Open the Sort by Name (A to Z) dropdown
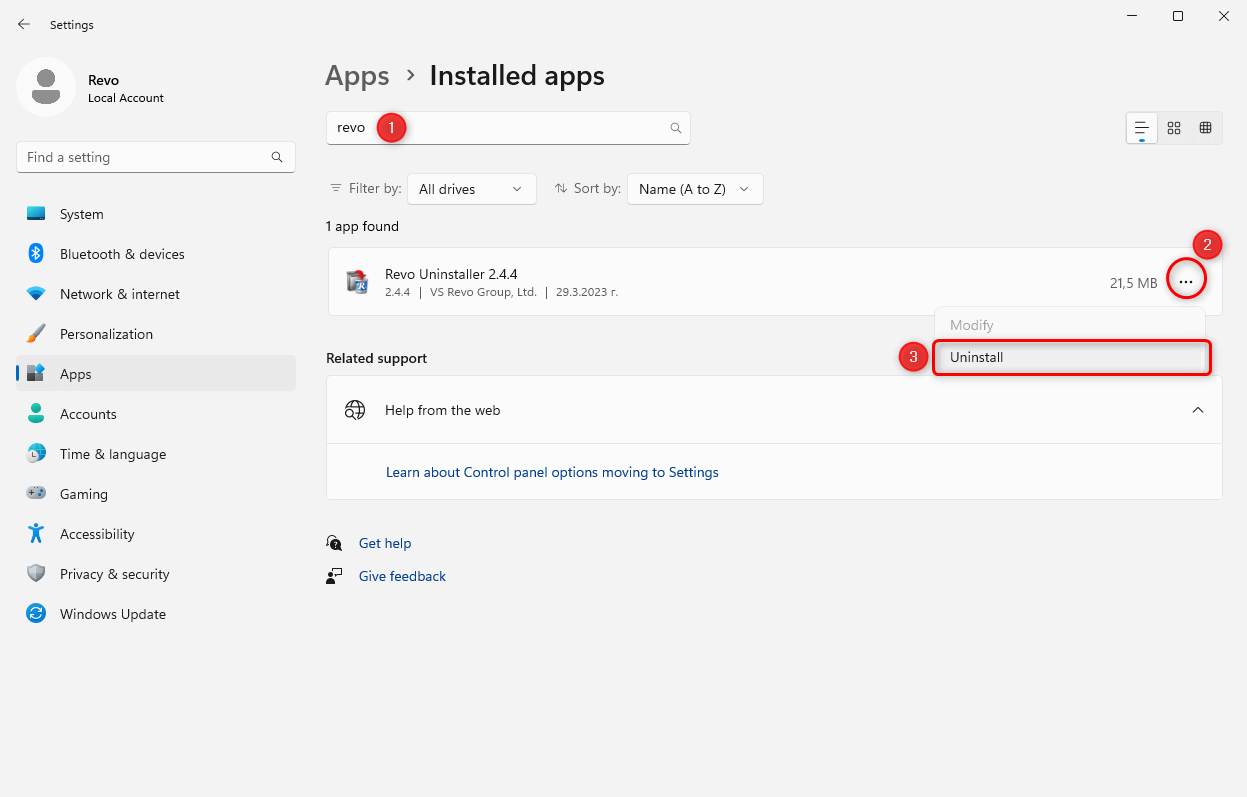 click(x=695, y=189)
